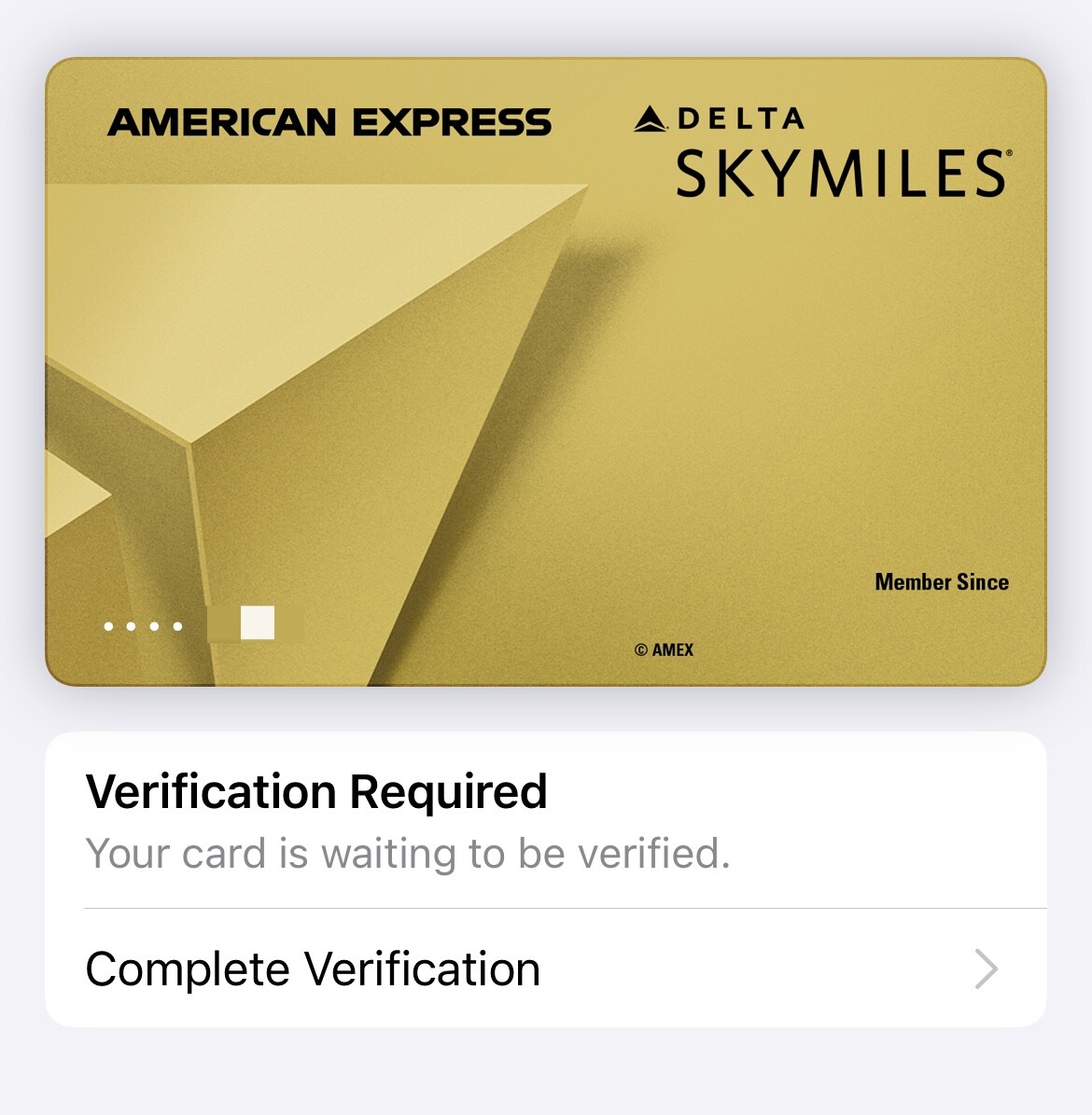Select the American Express logo text

[331, 120]
